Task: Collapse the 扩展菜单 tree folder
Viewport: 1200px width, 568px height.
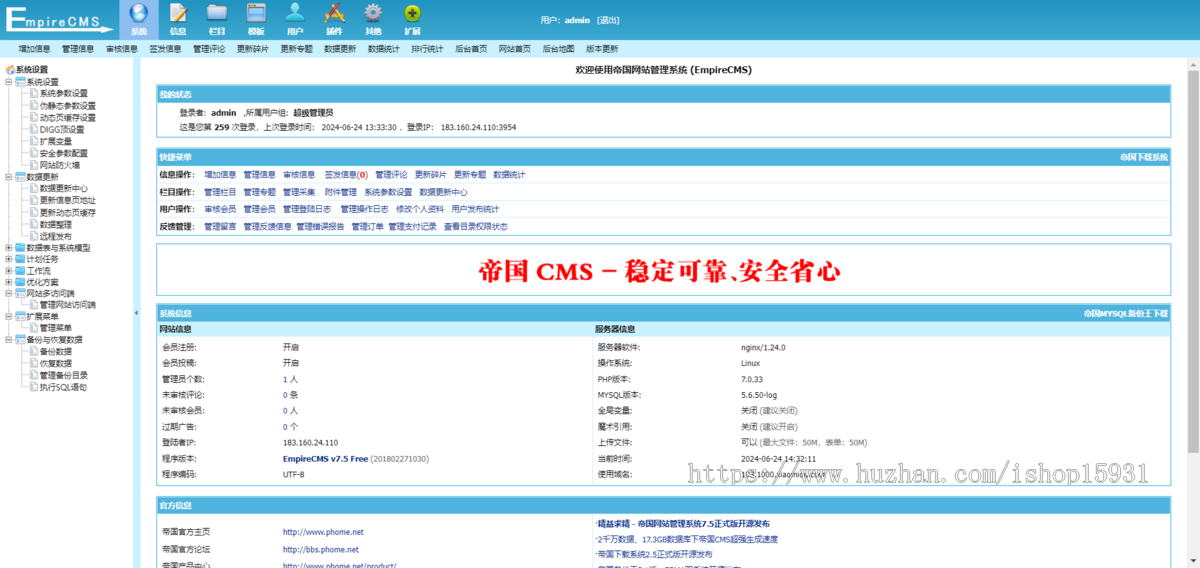Action: tap(8, 316)
